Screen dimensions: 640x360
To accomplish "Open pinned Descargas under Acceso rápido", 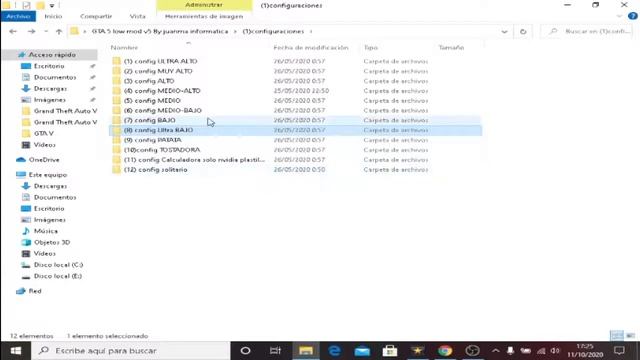I will (x=50, y=89).
